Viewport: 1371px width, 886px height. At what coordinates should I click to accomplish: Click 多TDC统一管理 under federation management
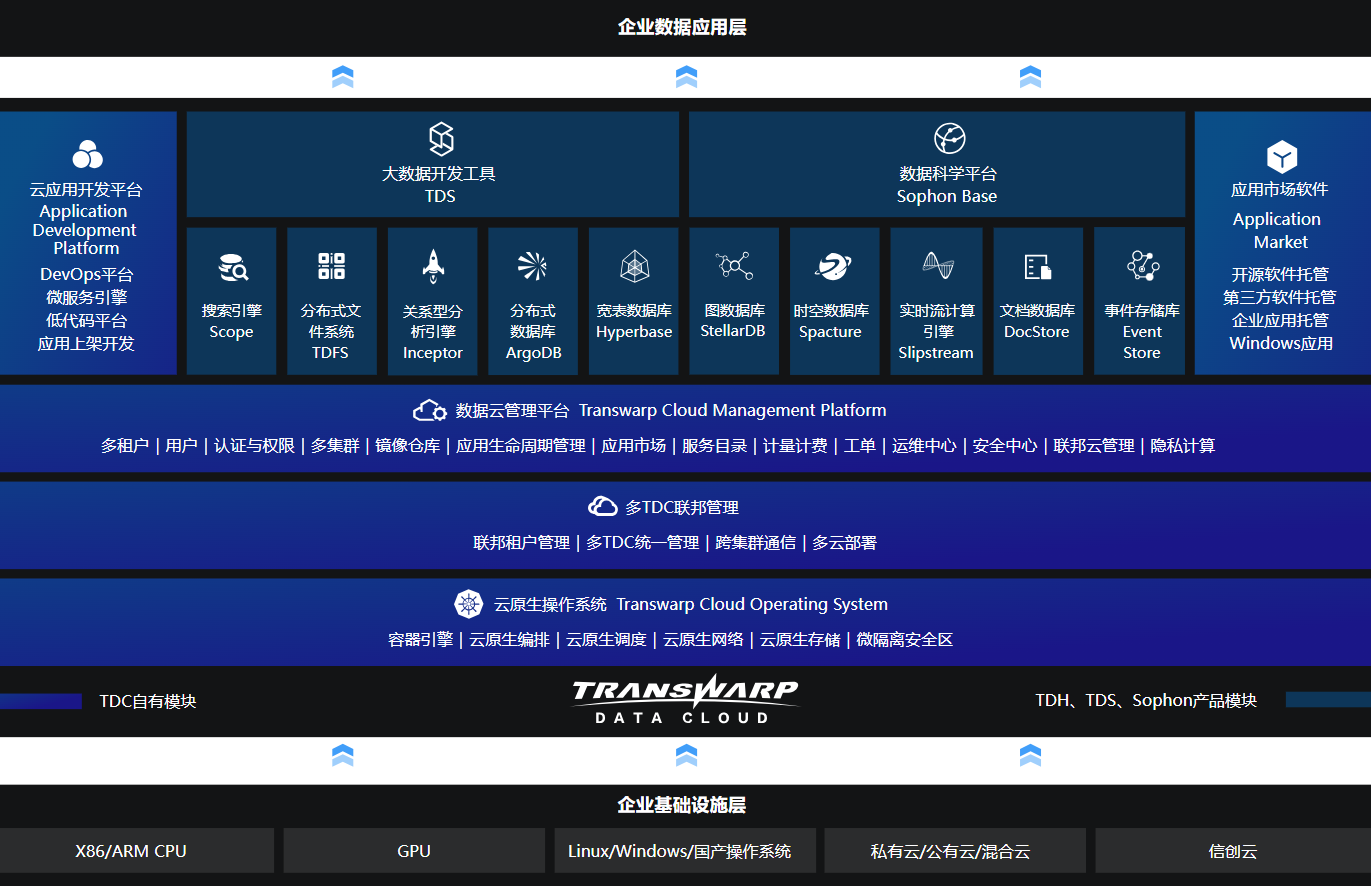coord(643,542)
